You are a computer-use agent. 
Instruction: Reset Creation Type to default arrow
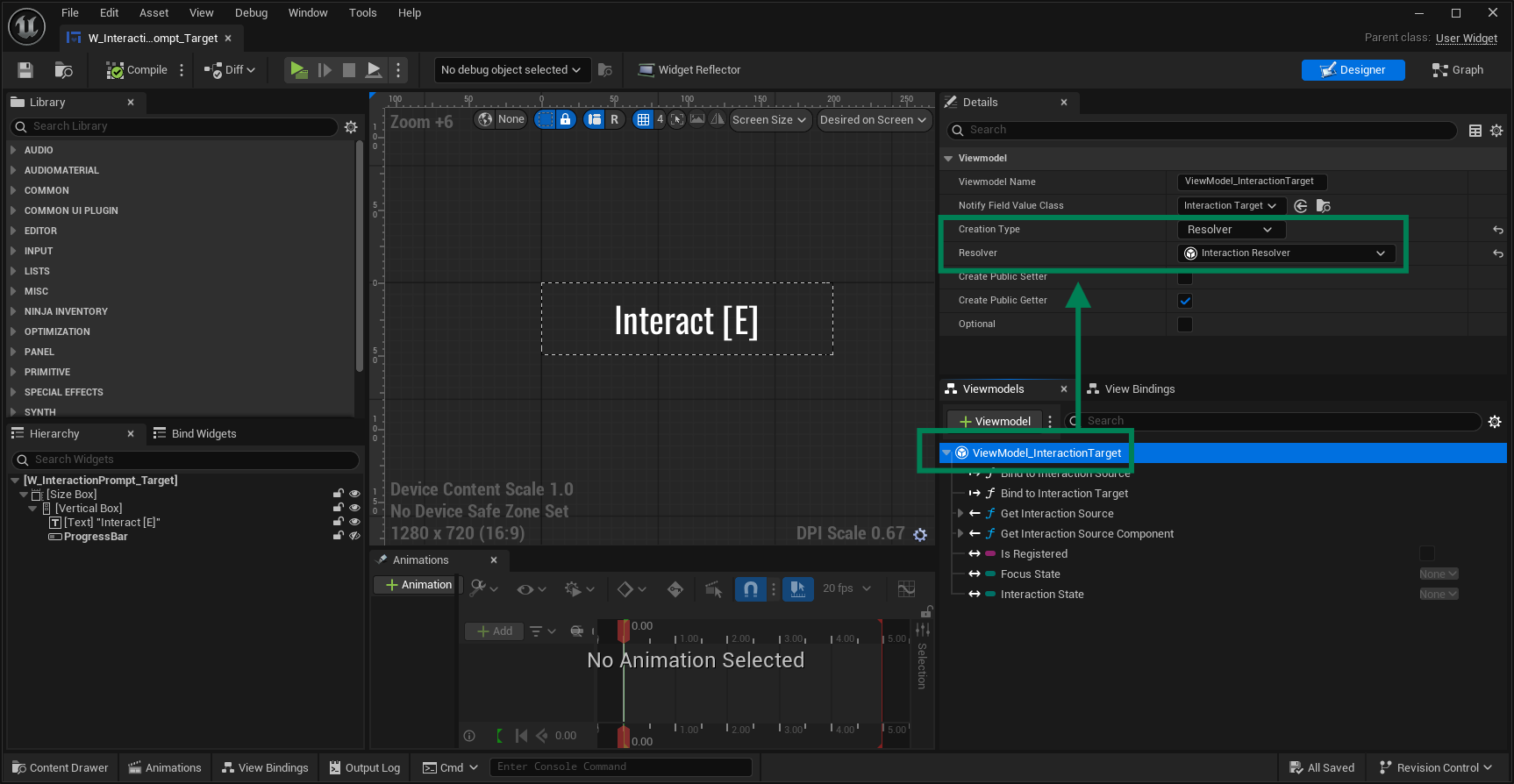(x=1497, y=230)
